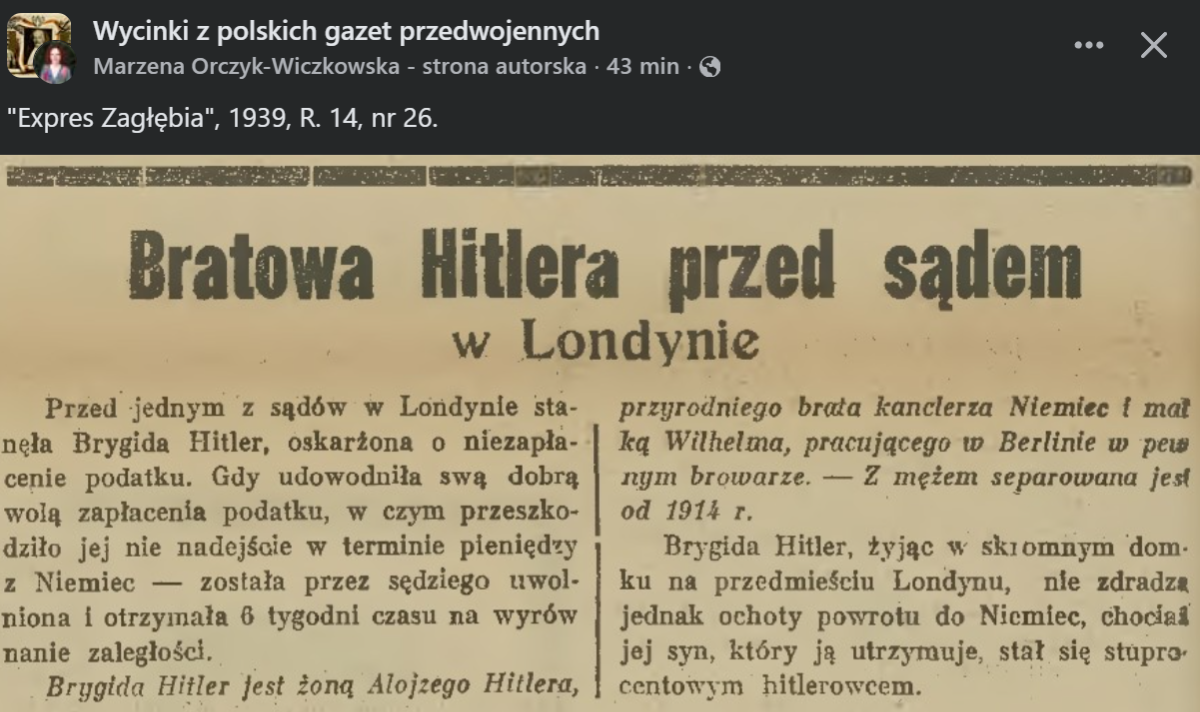
Task: Click the author's small round profile photo
Action: 55,65
